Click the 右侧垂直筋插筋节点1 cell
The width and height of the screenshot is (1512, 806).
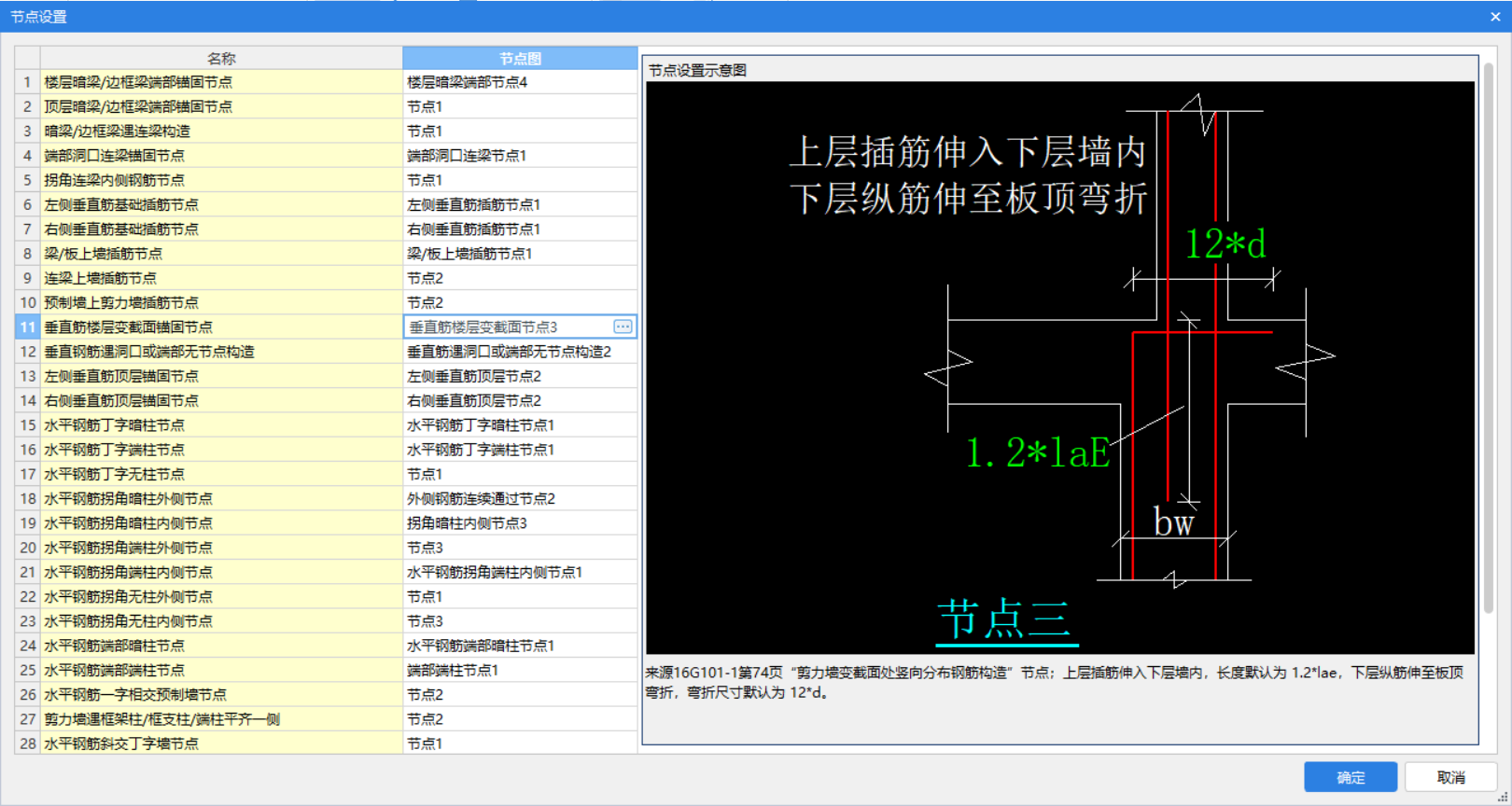[520, 229]
